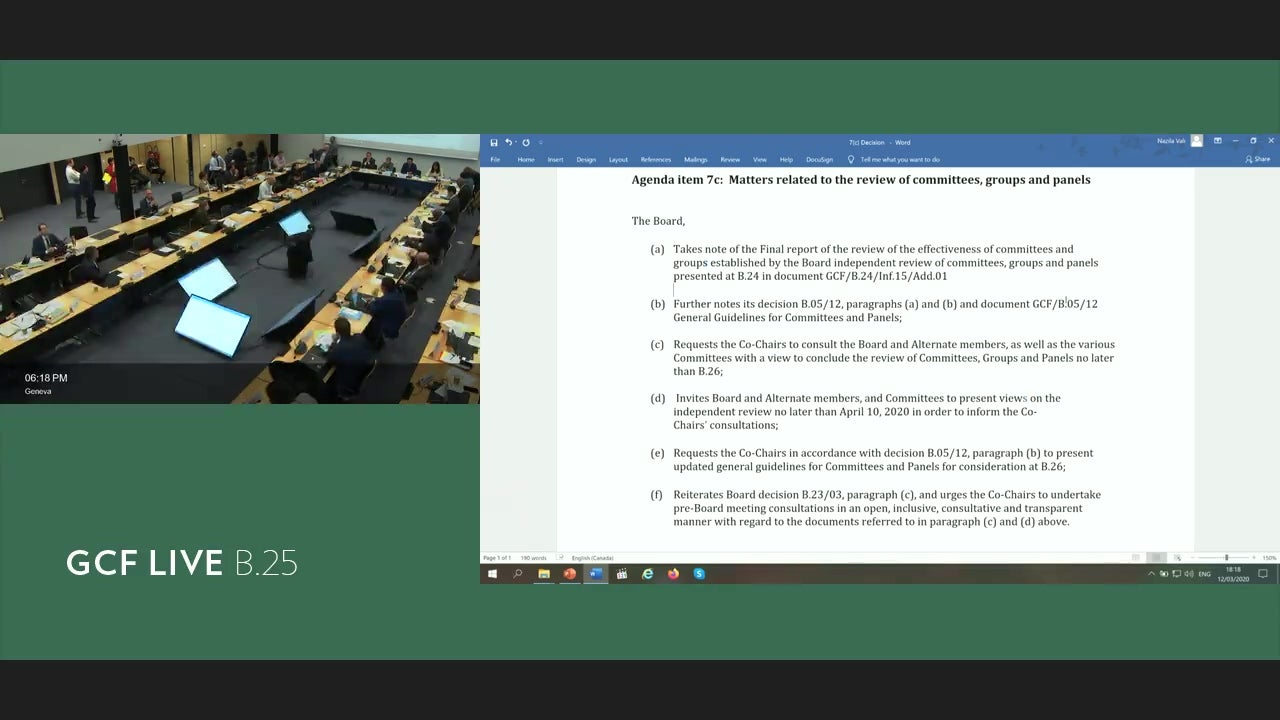Open network status in system tray

tap(1176, 574)
